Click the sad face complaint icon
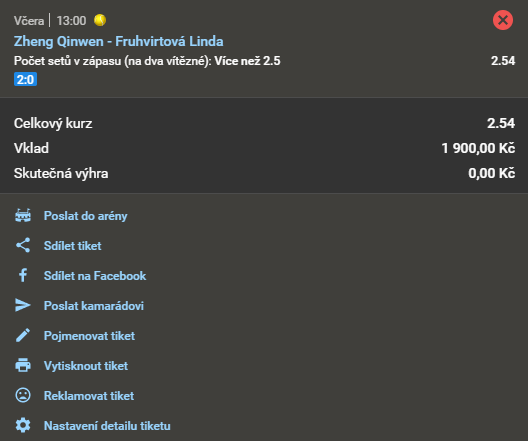 [23, 395]
